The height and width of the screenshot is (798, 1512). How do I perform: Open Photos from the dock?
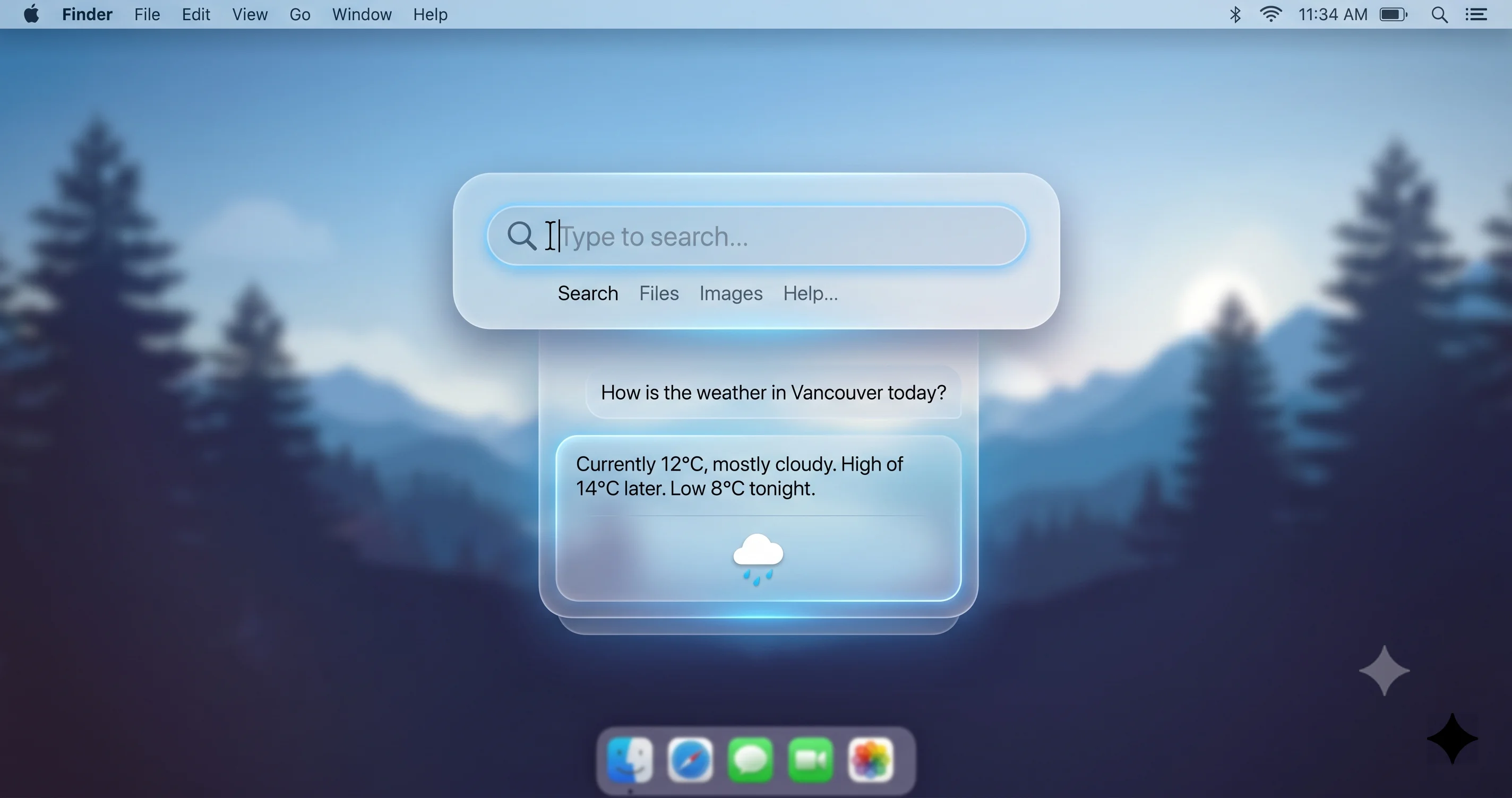click(871, 760)
